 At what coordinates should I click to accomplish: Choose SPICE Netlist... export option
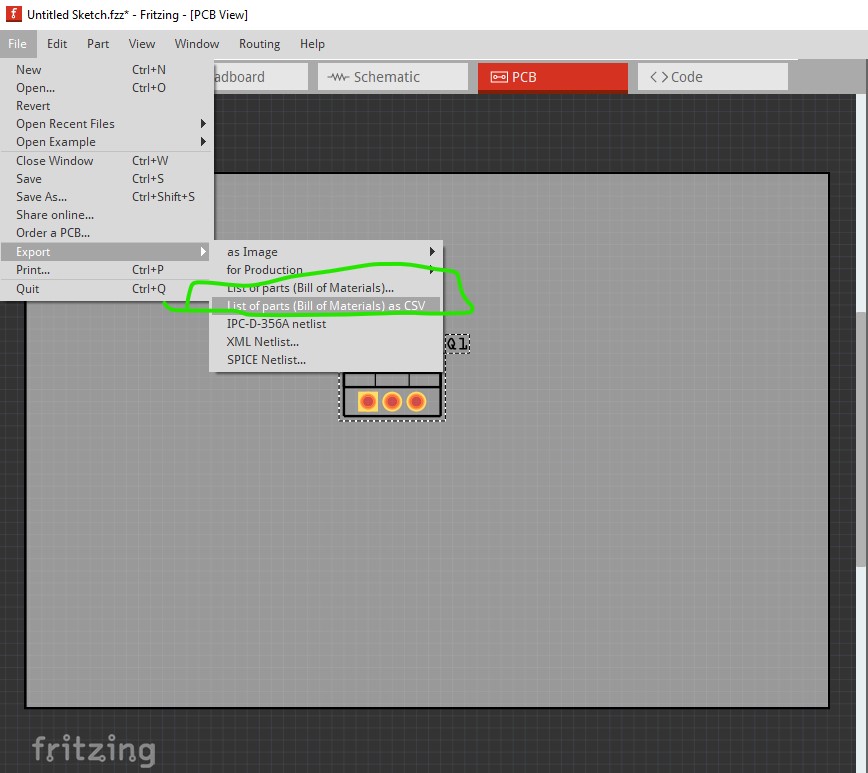click(326, 360)
